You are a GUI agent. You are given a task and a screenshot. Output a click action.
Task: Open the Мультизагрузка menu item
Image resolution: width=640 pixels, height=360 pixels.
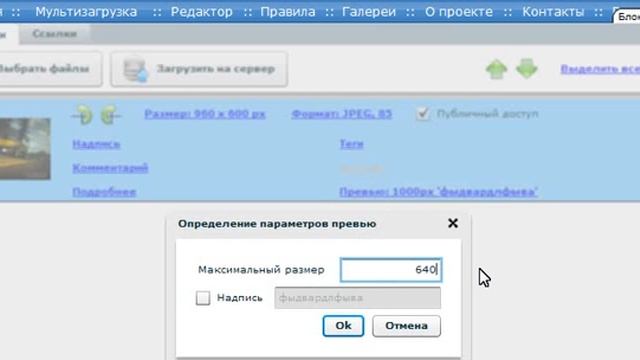86,12
